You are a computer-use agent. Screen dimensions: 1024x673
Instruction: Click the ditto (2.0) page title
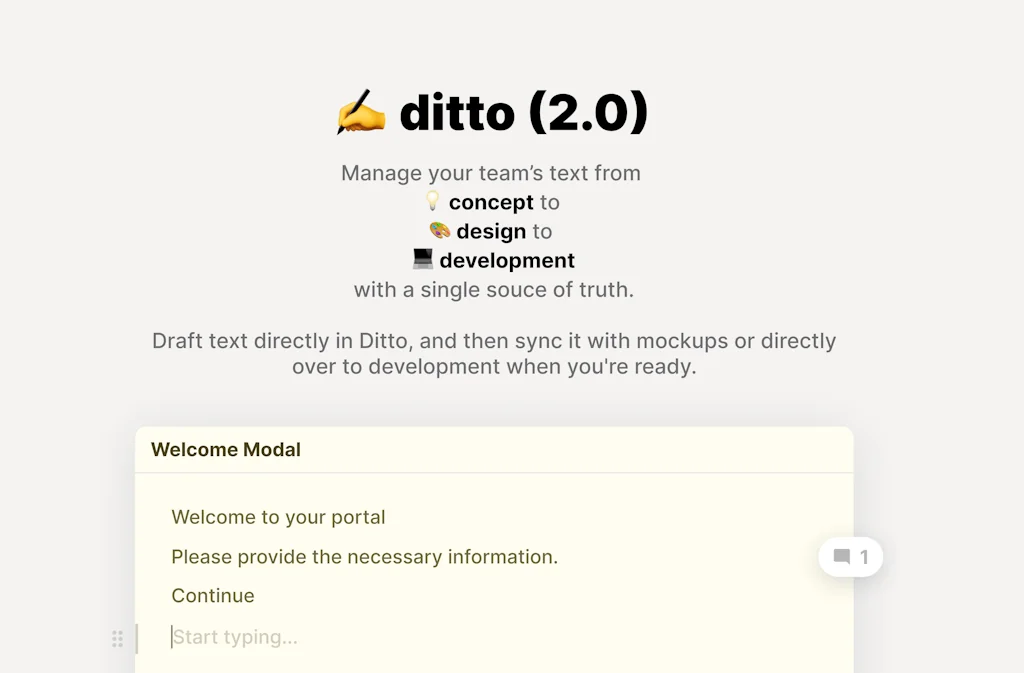pos(522,111)
